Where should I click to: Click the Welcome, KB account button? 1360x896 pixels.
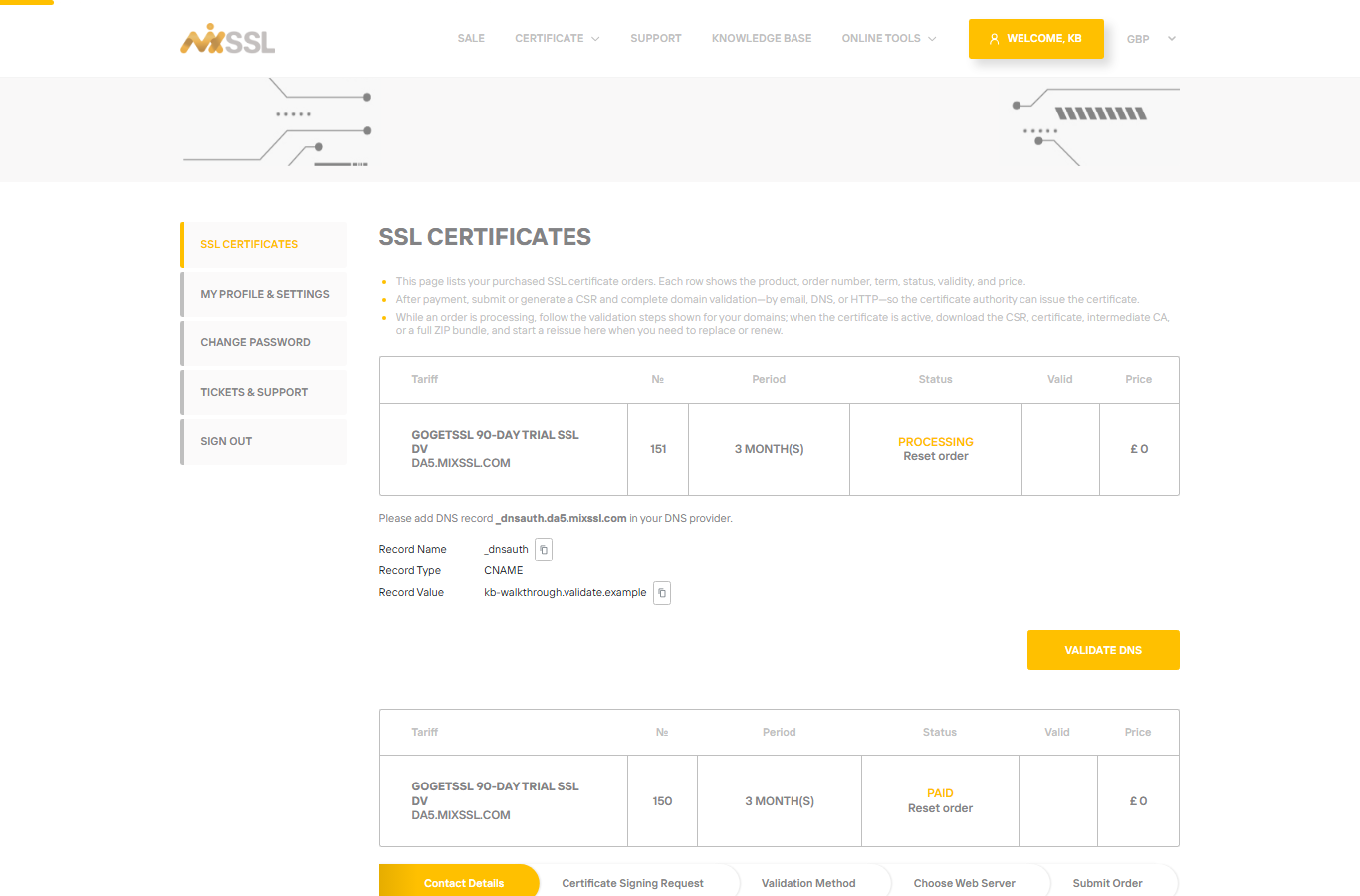pos(1035,39)
